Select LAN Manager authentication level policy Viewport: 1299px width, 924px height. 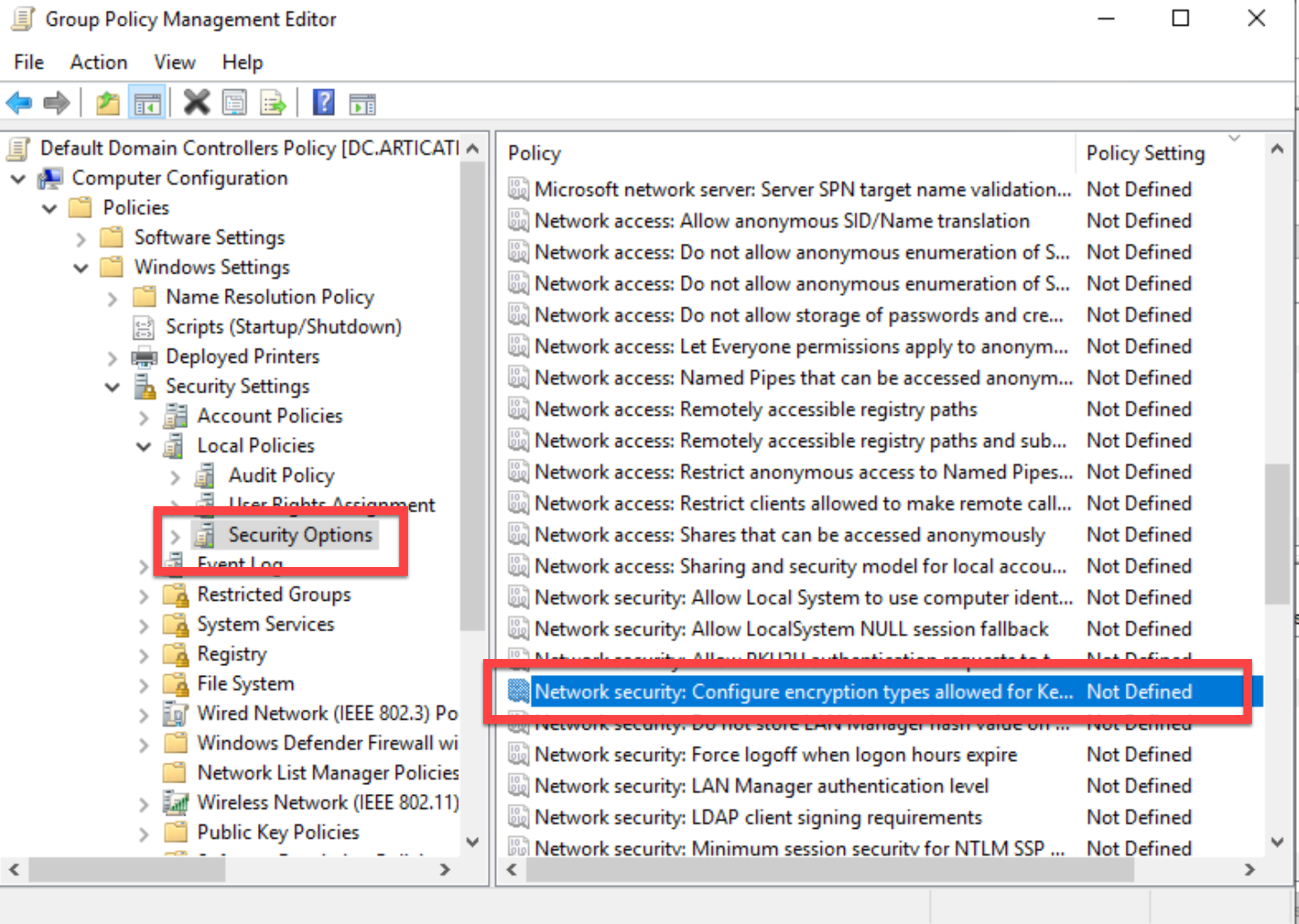[761, 786]
